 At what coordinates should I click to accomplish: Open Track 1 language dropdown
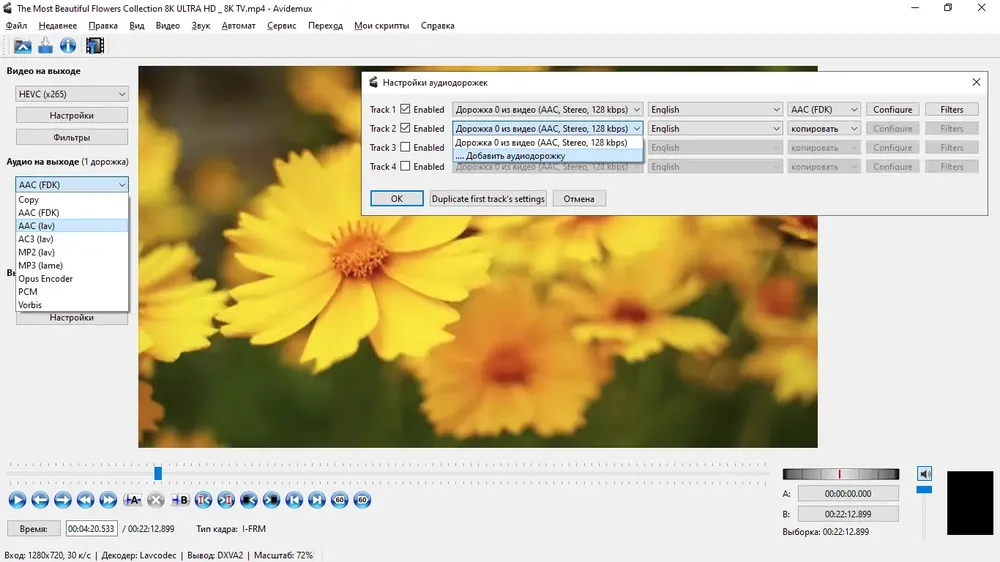coord(716,110)
